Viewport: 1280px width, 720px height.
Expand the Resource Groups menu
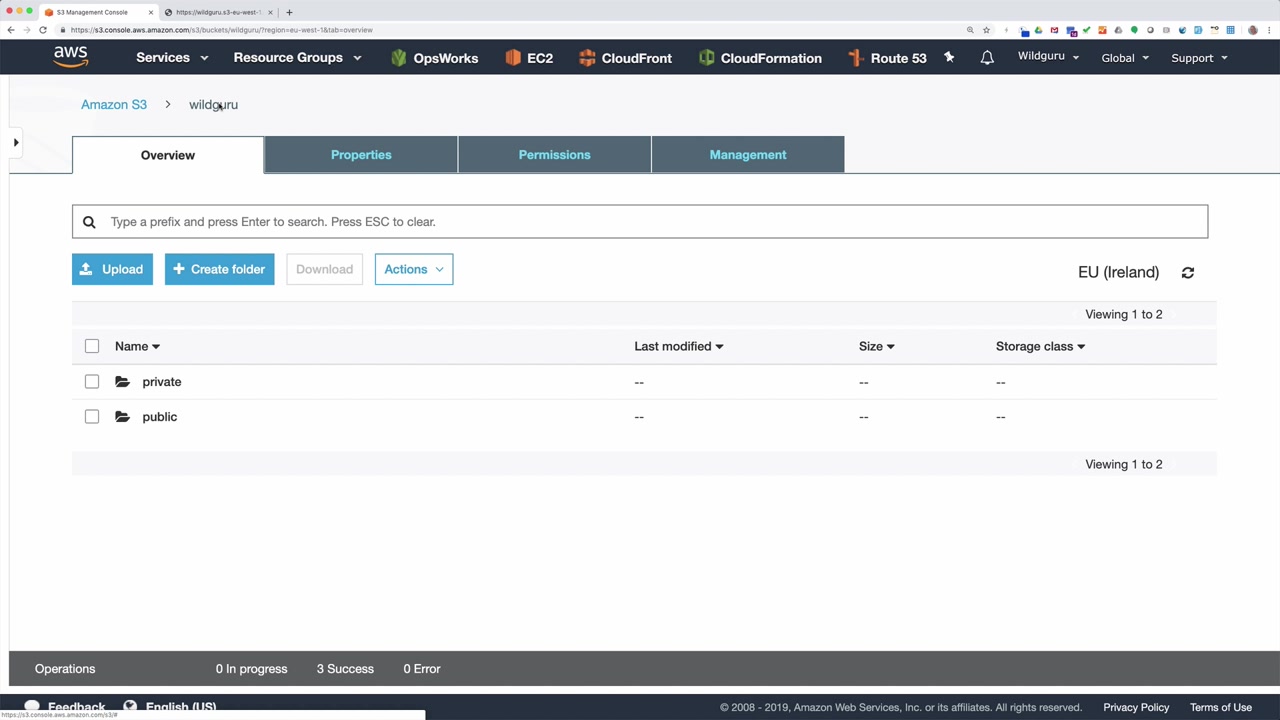pos(297,58)
